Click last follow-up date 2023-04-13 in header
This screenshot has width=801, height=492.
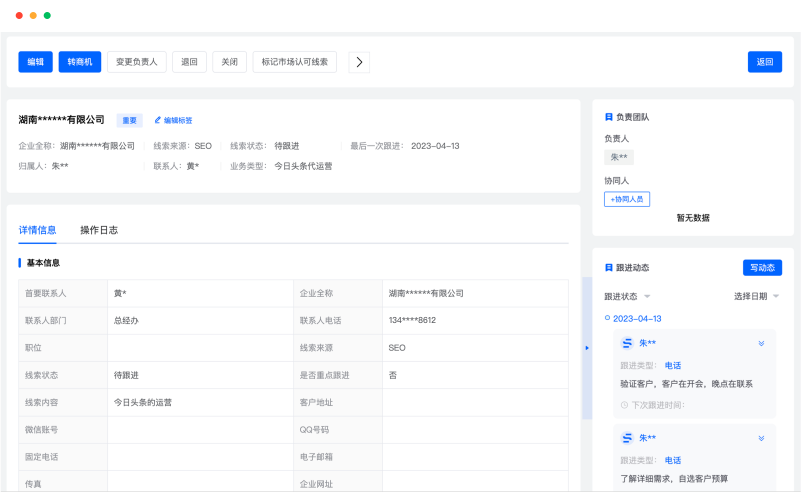coord(435,146)
